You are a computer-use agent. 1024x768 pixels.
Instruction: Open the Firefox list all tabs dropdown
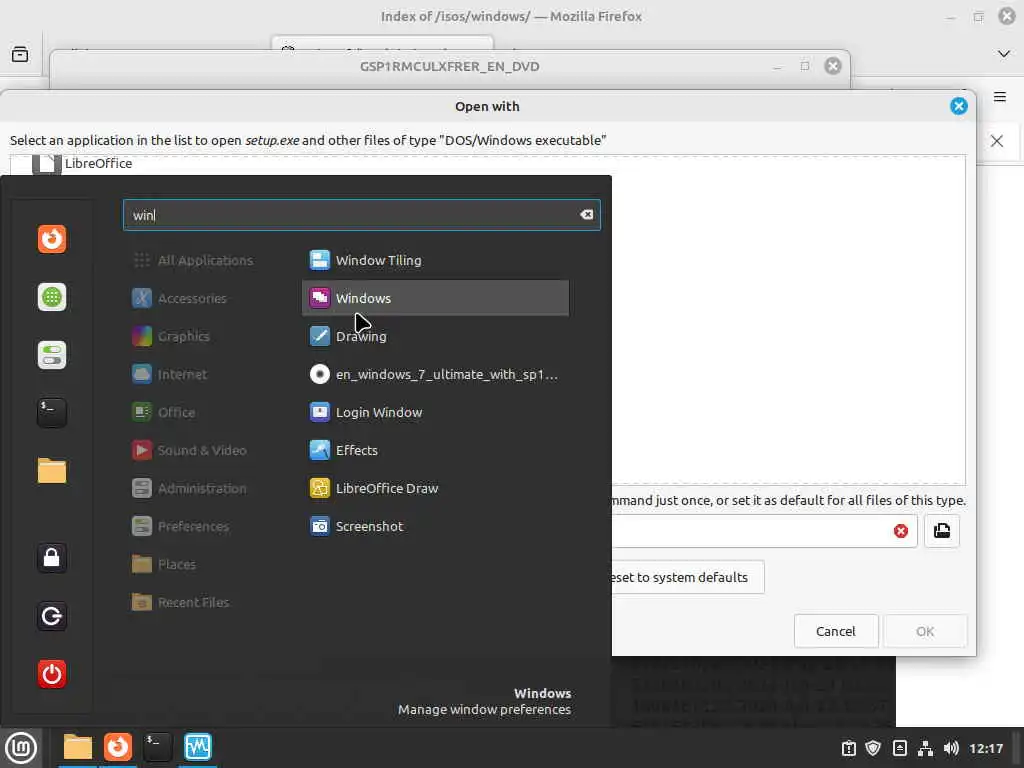click(1004, 54)
